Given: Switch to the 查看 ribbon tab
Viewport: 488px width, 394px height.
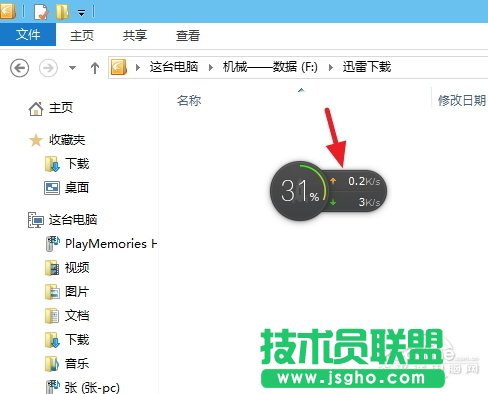Looking at the screenshot, I should 188,35.
